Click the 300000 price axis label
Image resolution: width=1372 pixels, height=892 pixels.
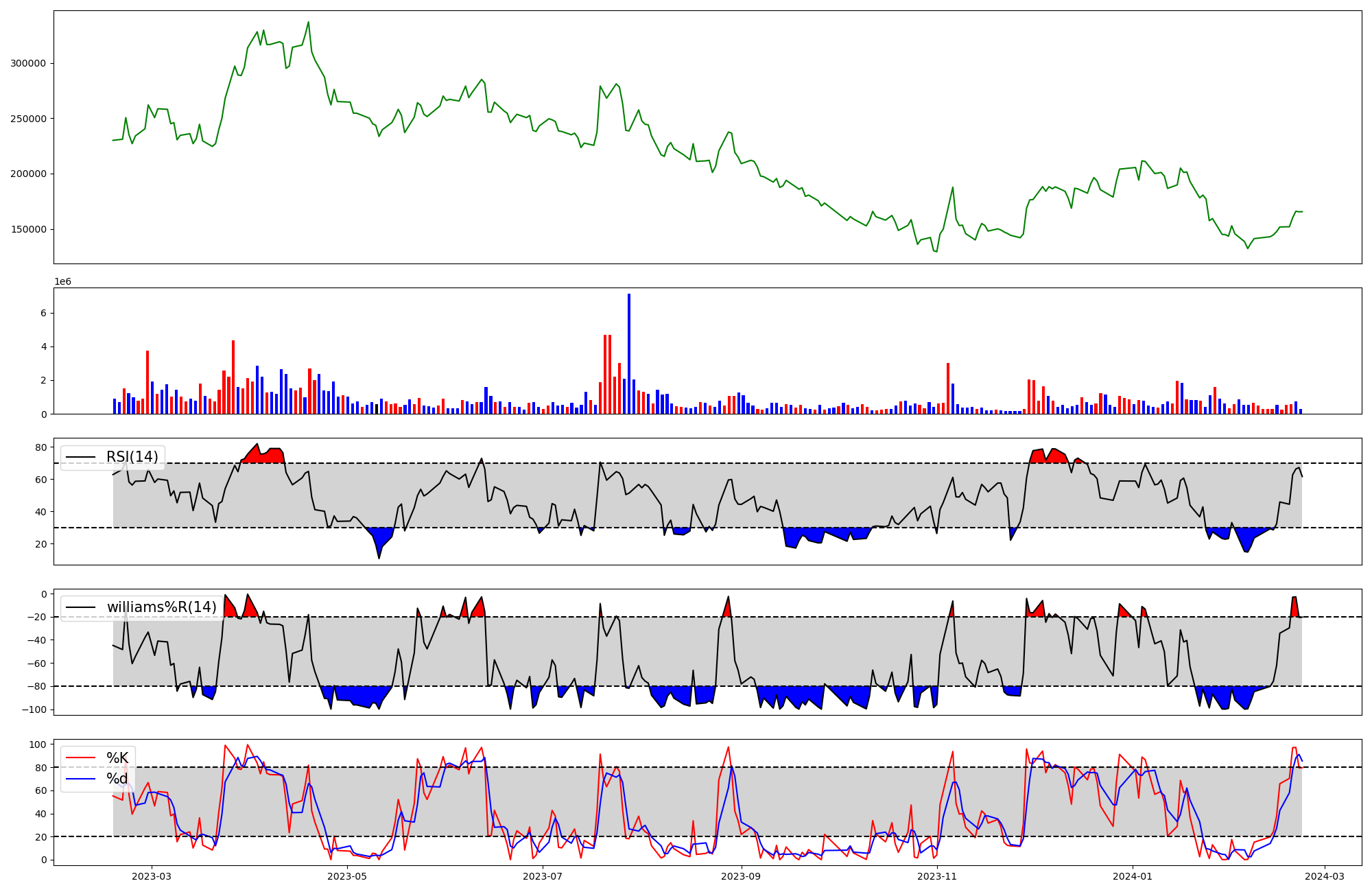28,63
